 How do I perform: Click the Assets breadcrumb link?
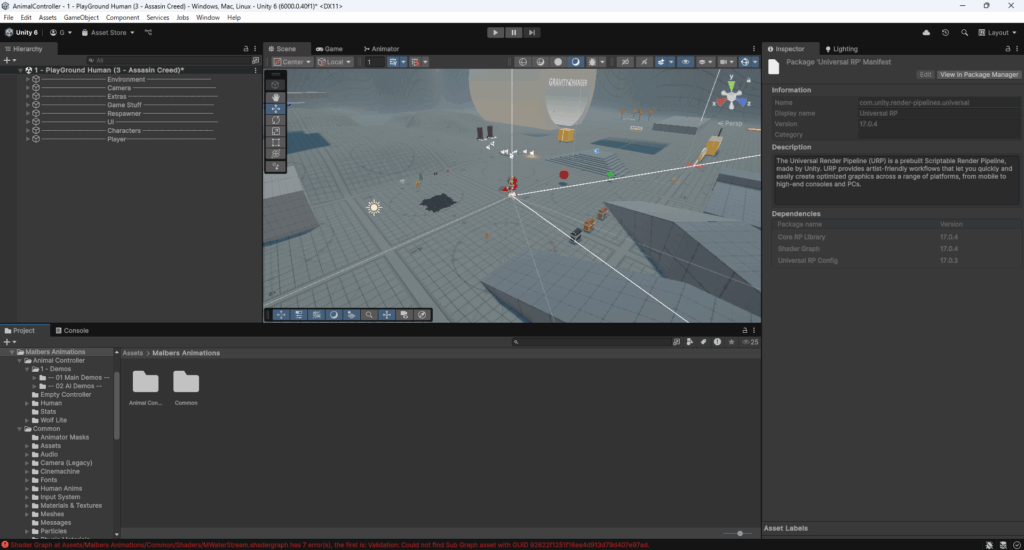click(133, 353)
